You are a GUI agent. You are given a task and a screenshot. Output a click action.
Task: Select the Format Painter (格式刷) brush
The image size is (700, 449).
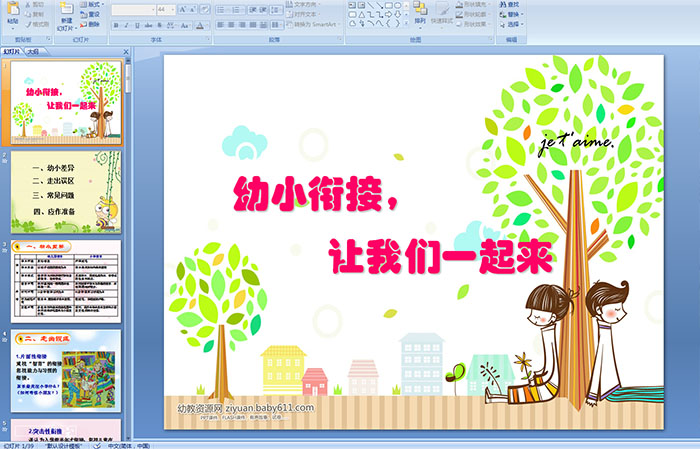37,24
